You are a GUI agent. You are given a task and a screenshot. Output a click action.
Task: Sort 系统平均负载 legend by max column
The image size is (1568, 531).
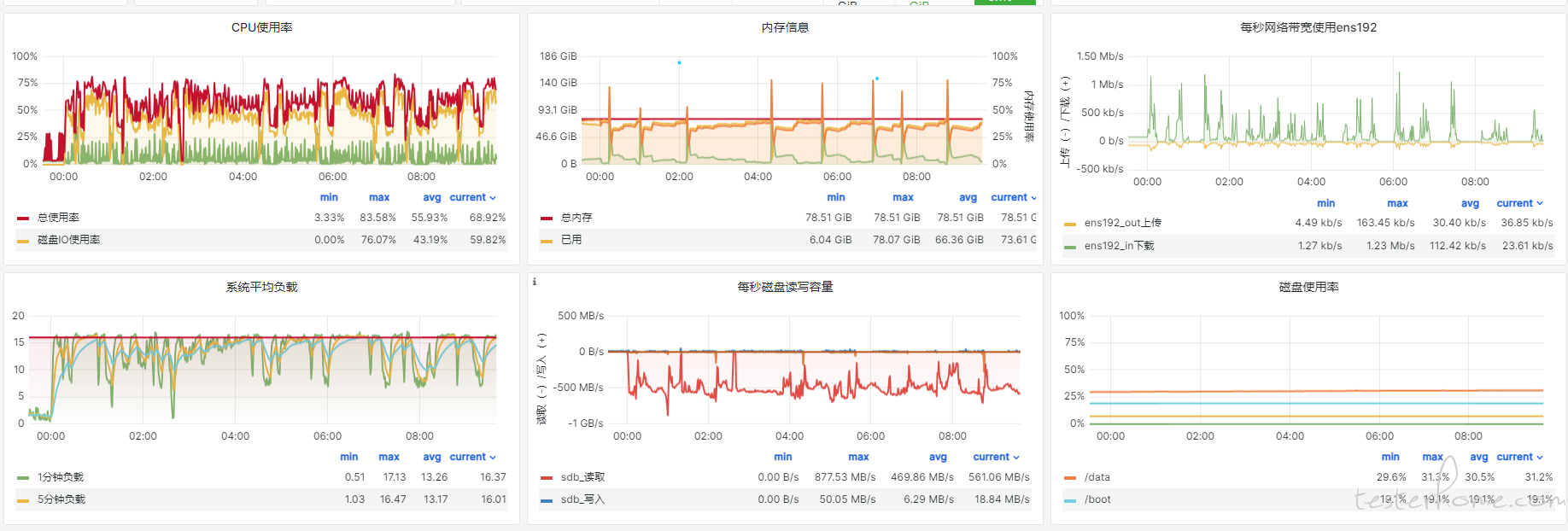point(389,457)
